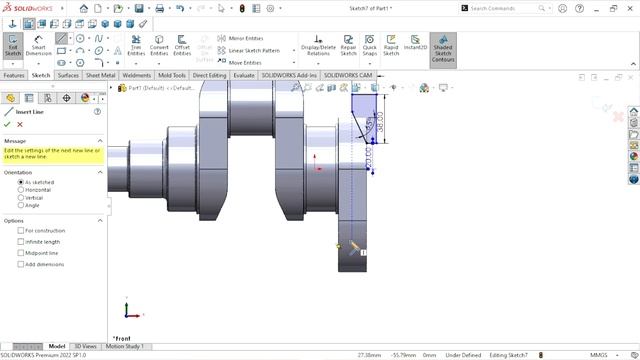Open Insert Line help question mark
640x360 pixels.
point(97,111)
